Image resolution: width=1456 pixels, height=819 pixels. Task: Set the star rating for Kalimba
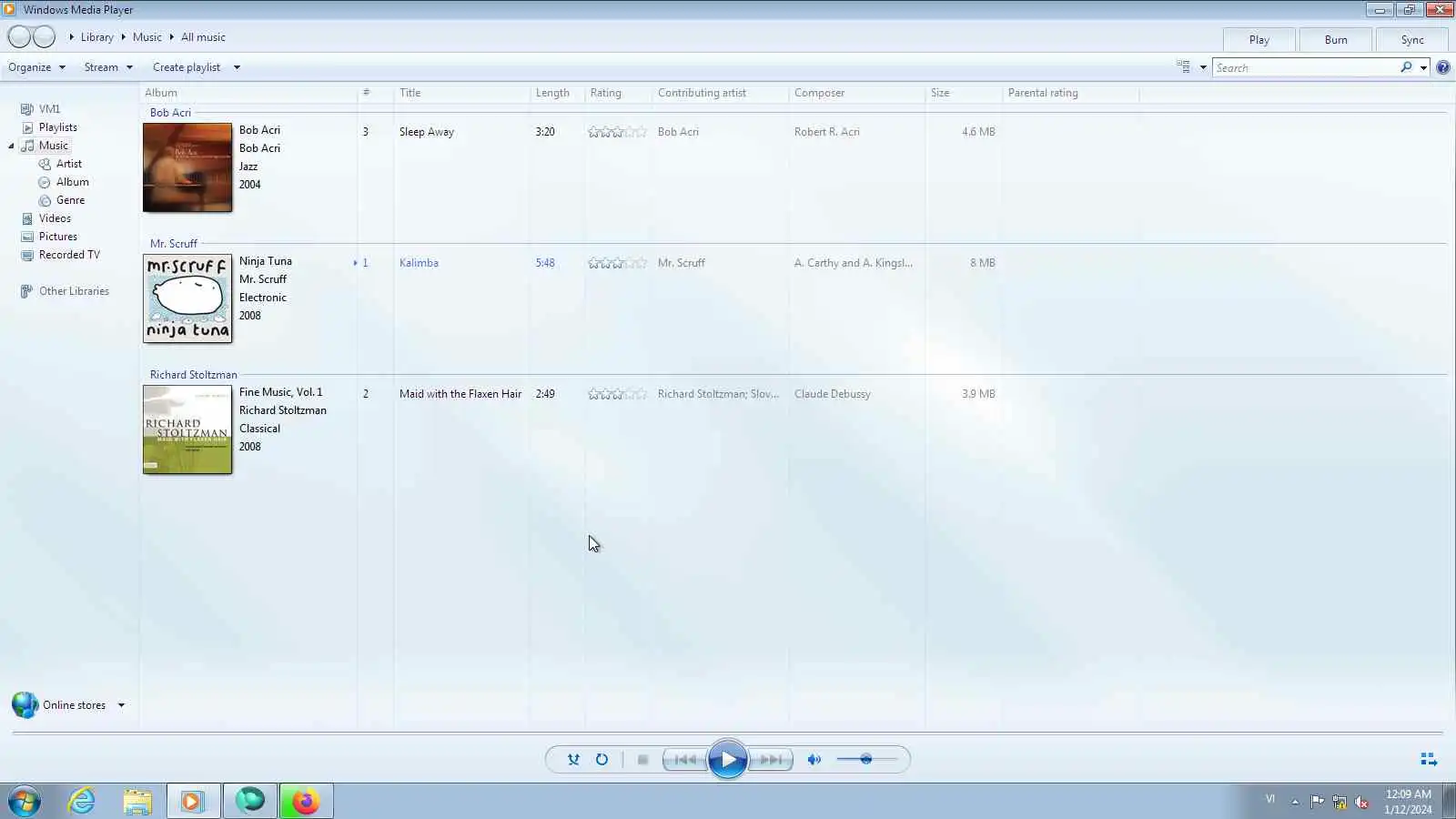617,263
